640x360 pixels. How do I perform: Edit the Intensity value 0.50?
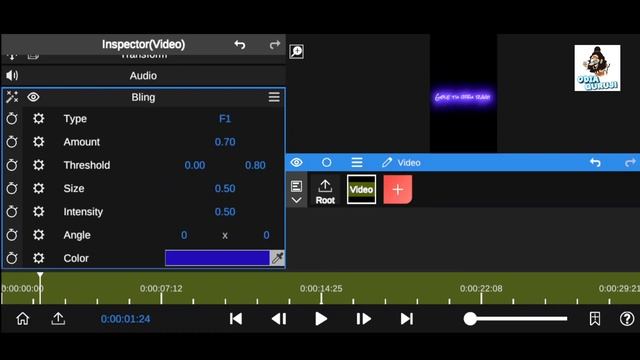pyautogui.click(x=225, y=212)
